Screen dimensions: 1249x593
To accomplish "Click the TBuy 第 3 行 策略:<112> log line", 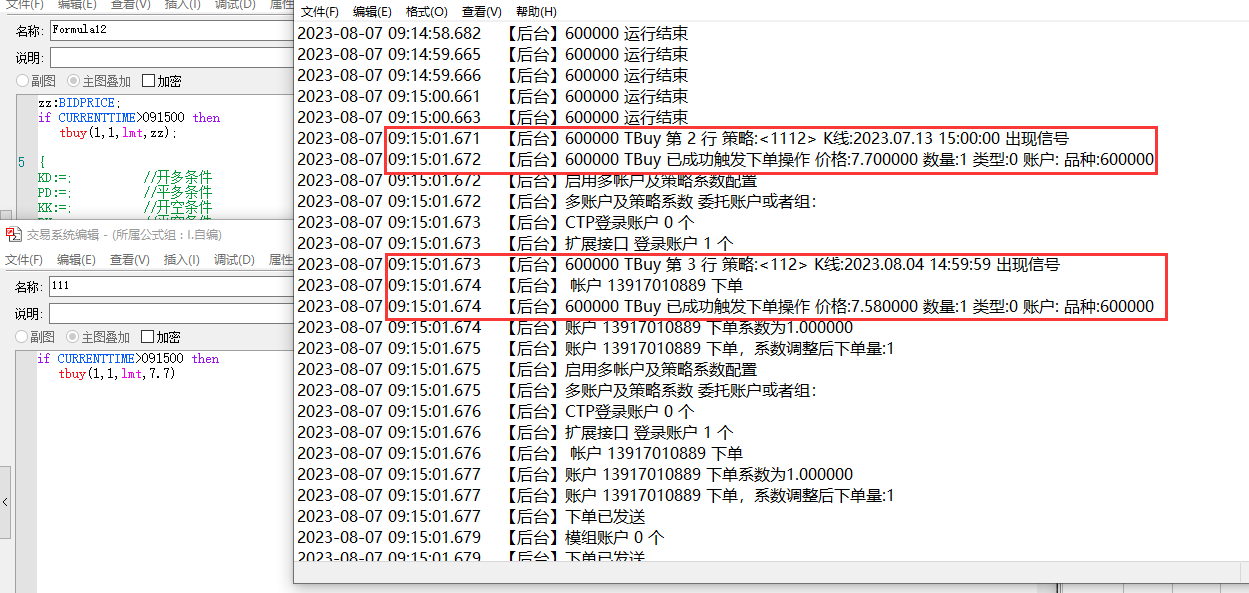I will pyautogui.click(x=679, y=265).
